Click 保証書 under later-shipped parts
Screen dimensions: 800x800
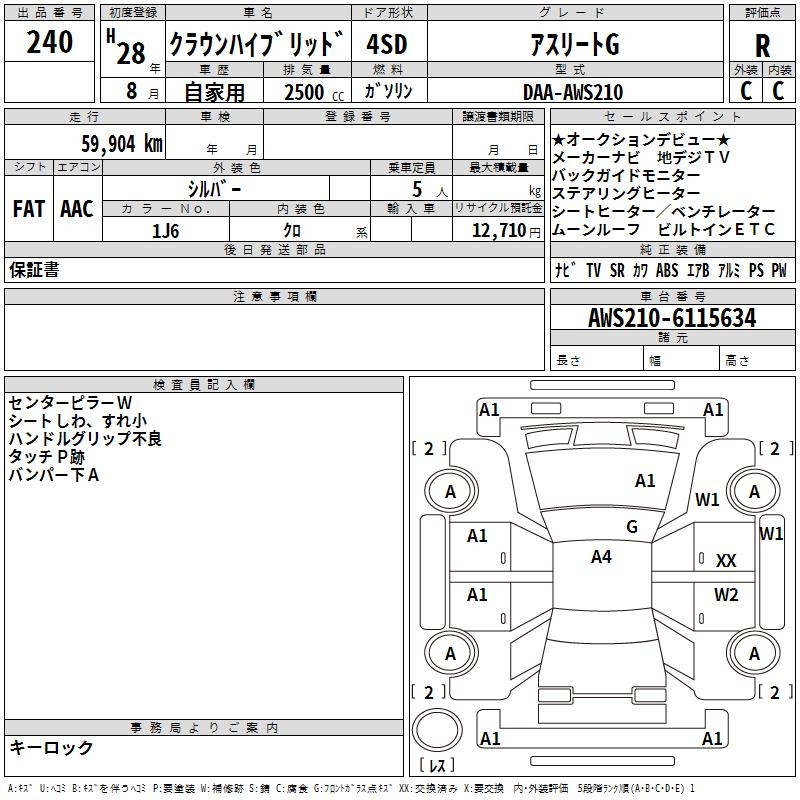coord(34,269)
